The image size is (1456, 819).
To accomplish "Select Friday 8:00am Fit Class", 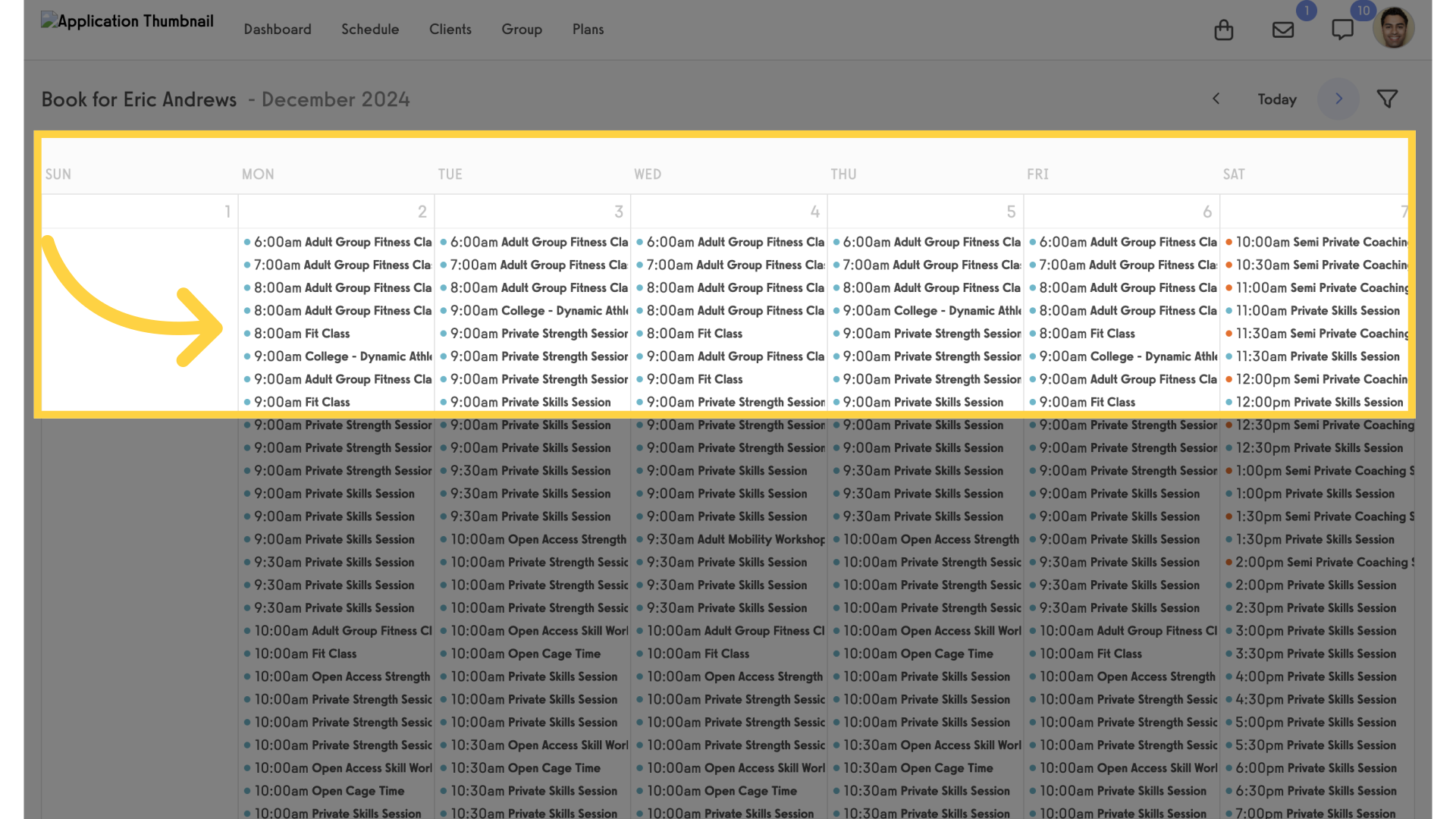I will pyautogui.click(x=1083, y=334).
